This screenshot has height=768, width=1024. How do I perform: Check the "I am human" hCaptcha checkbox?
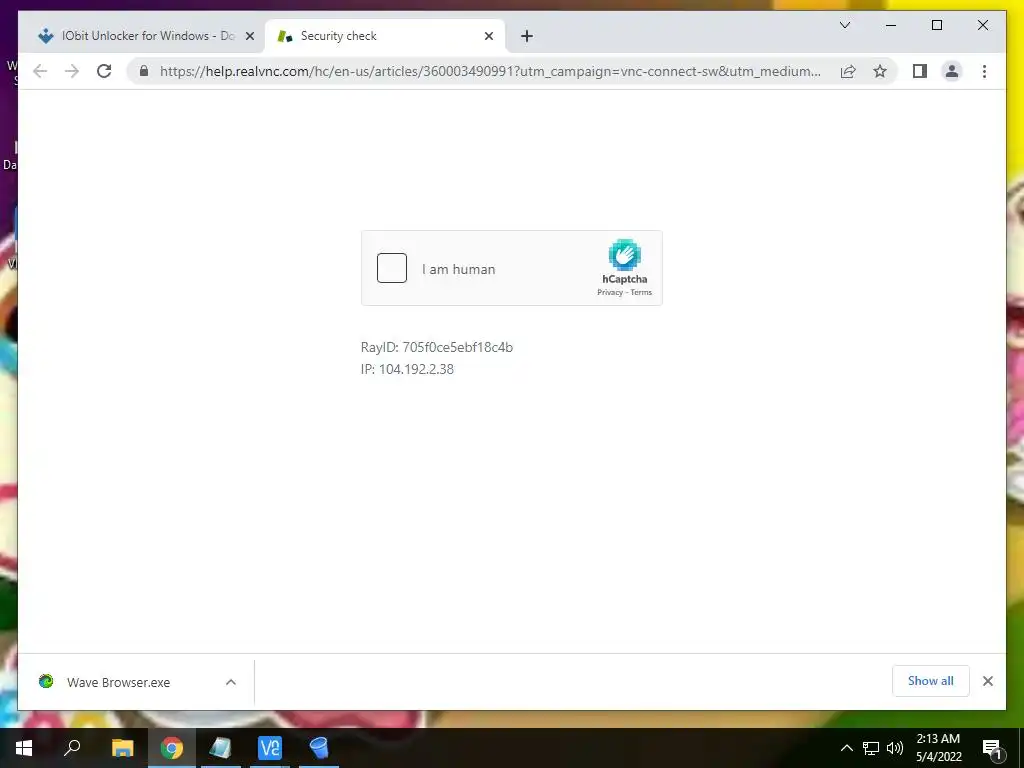coord(392,268)
